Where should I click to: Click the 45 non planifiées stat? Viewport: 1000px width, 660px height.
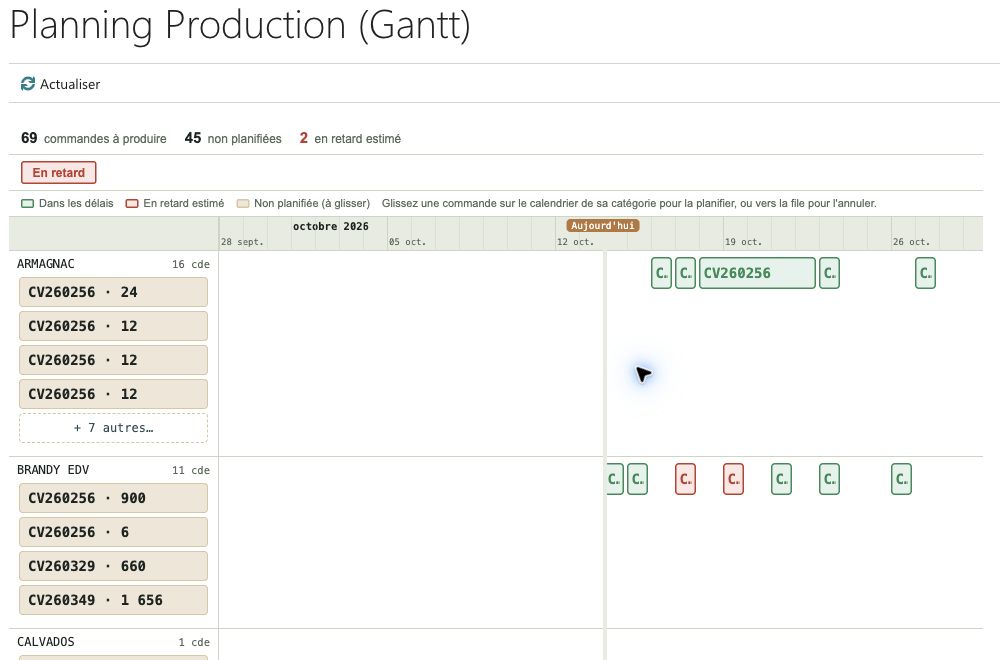pos(233,138)
